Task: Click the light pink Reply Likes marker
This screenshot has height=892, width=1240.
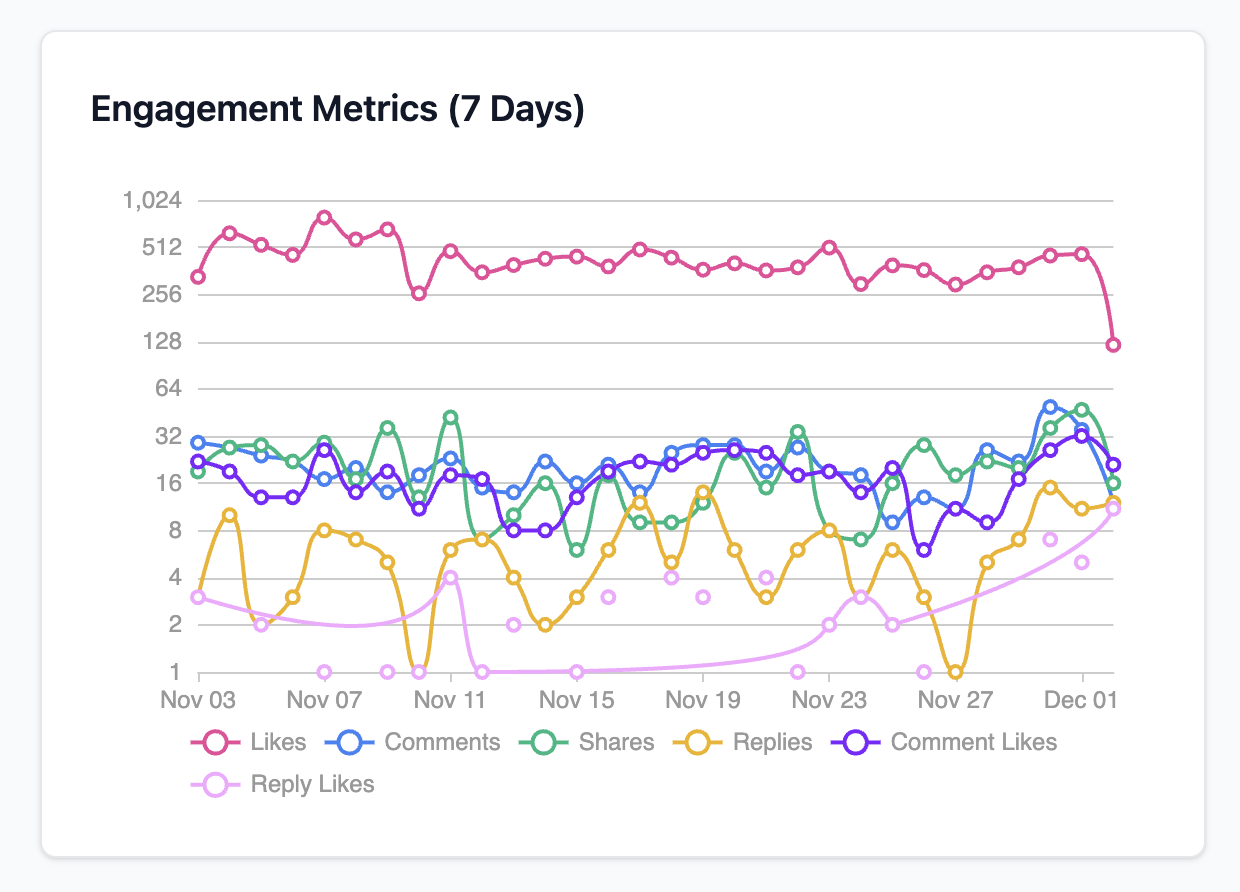Action: (x=216, y=784)
